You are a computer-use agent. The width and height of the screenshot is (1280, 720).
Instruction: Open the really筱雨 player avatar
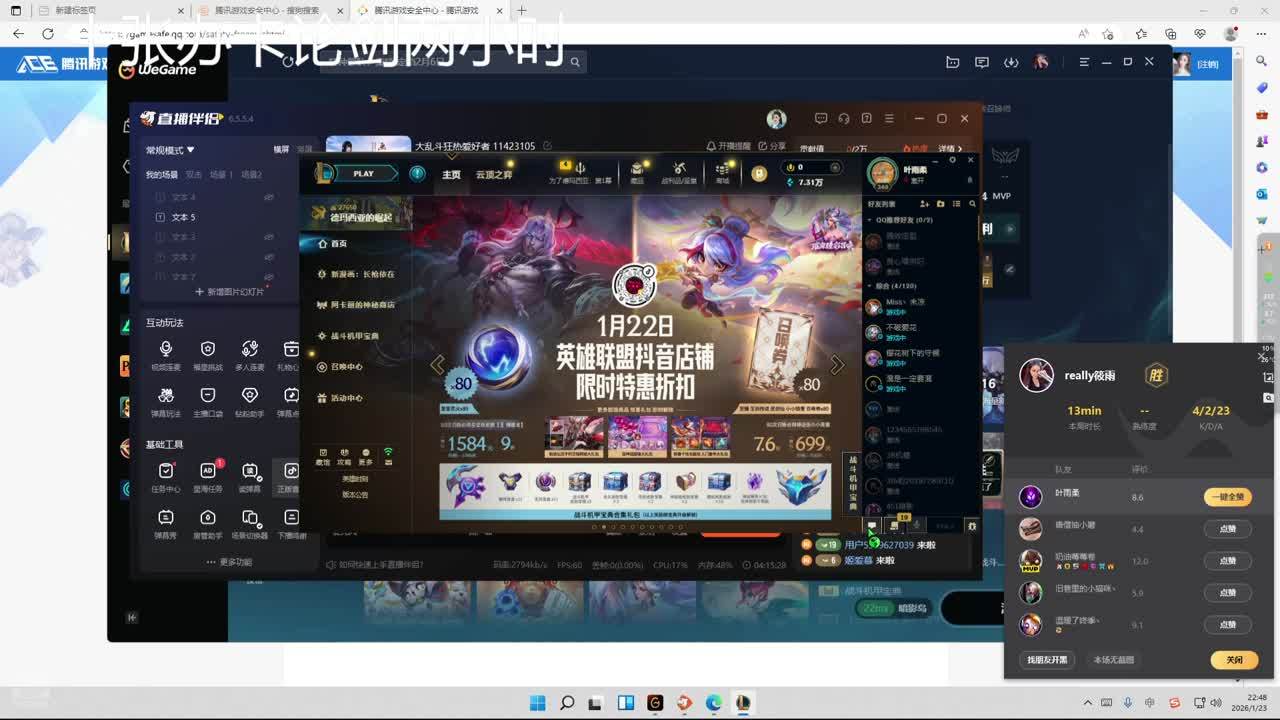point(1036,375)
